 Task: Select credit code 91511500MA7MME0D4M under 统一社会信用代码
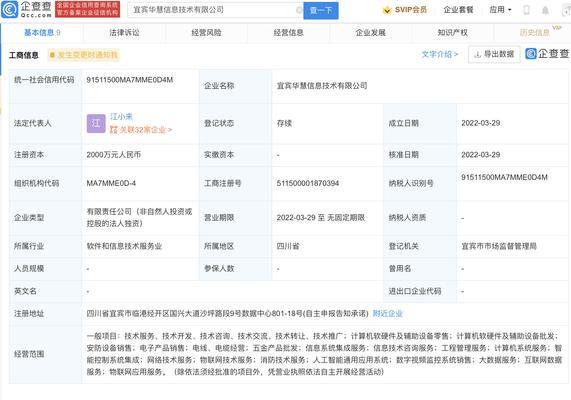(130, 80)
